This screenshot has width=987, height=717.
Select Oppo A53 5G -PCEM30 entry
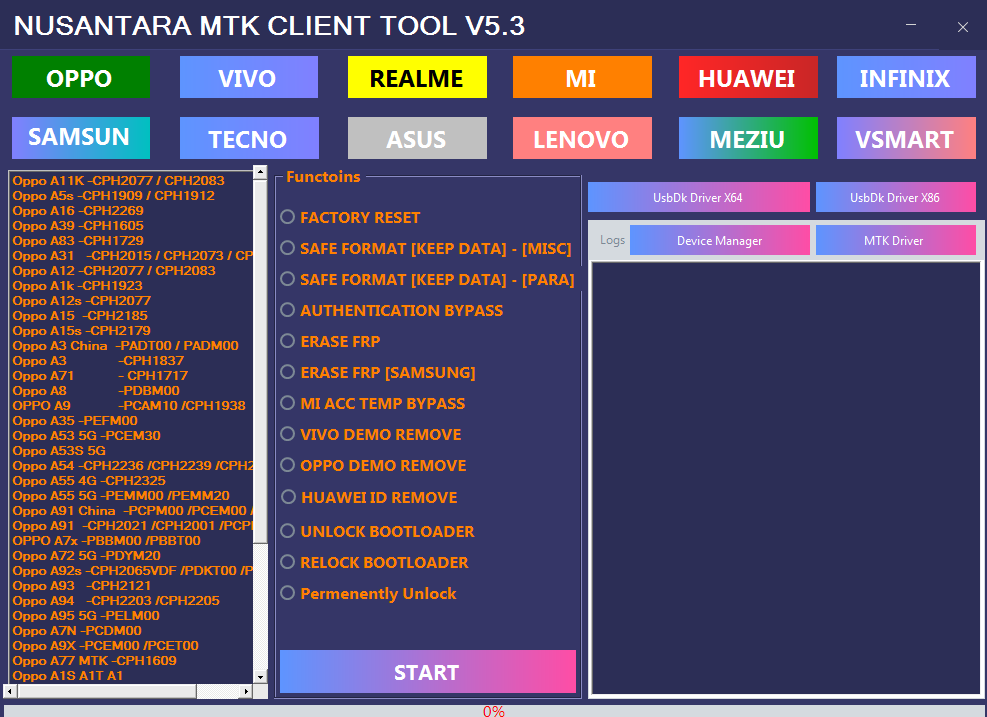point(87,436)
